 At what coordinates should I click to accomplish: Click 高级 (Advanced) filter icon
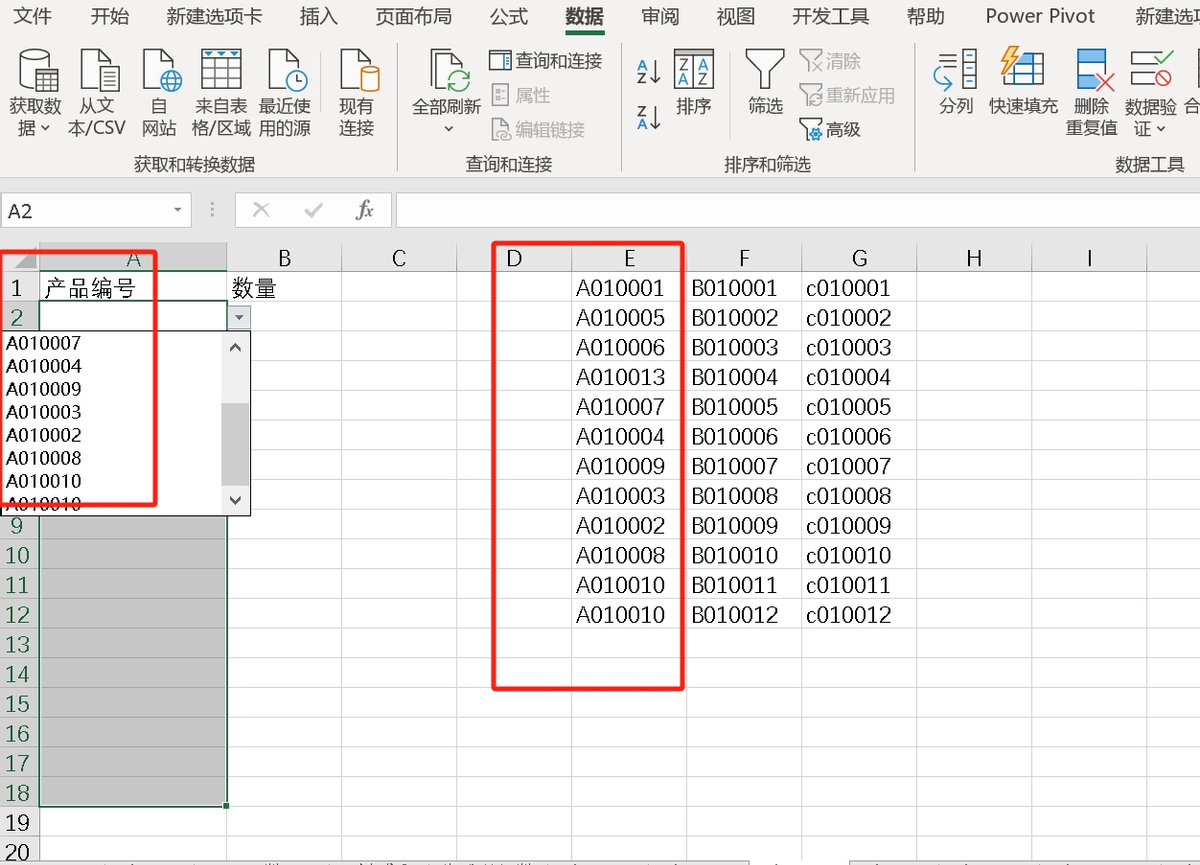tap(830, 129)
